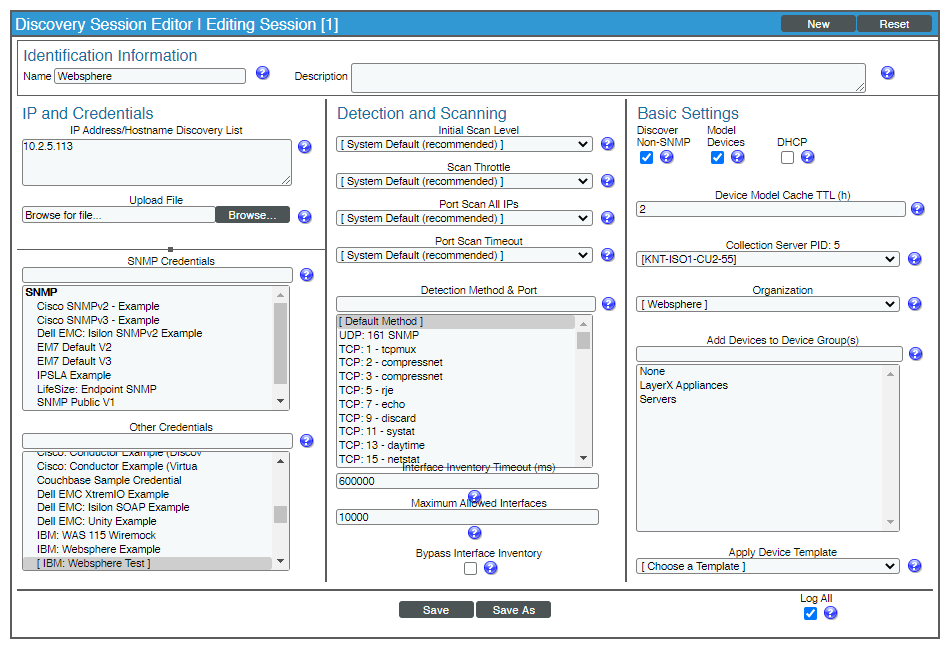Open help beside the Log All checkbox
This screenshot has height=649, width=950.
830,613
